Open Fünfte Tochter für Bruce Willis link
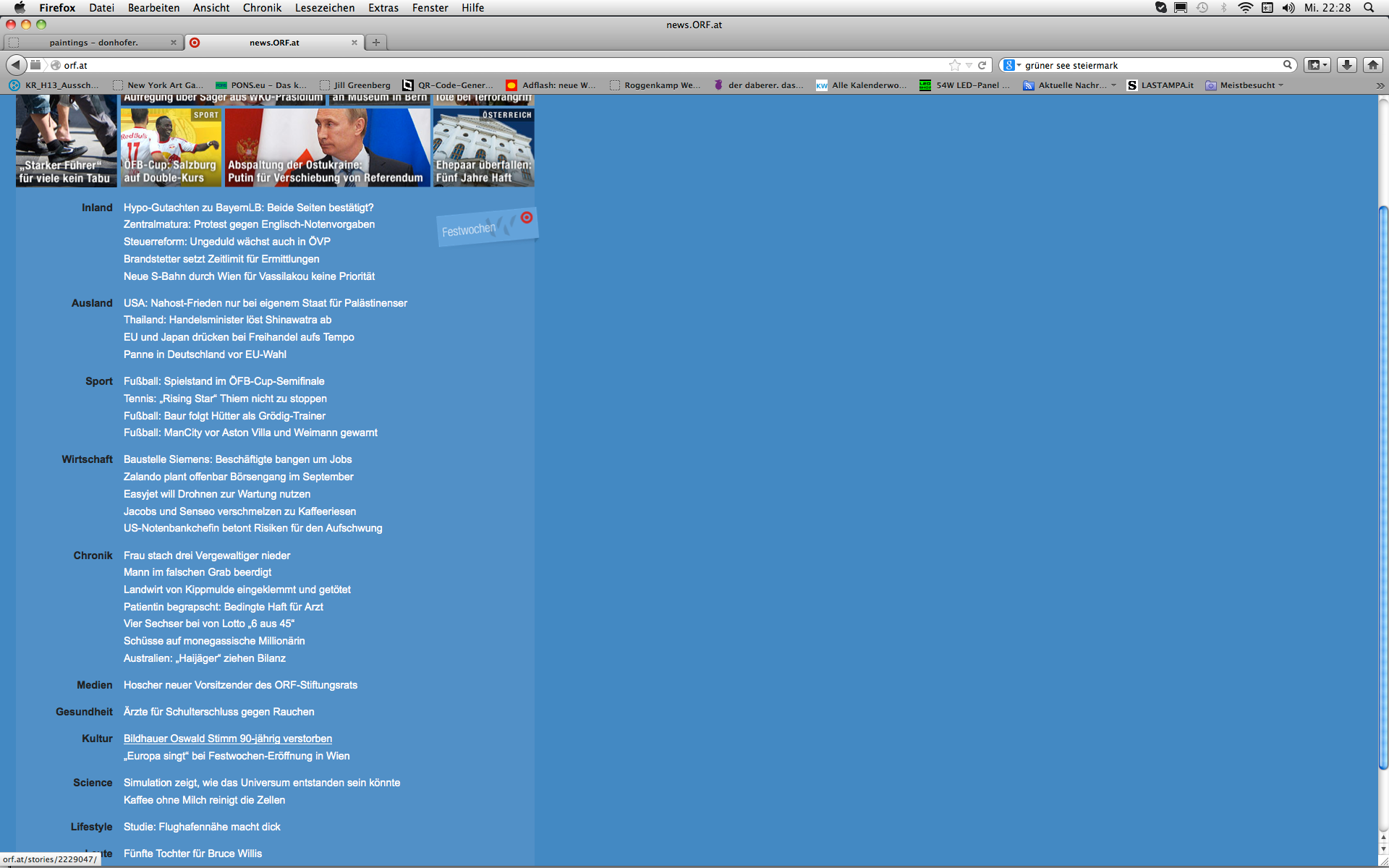 click(x=192, y=854)
